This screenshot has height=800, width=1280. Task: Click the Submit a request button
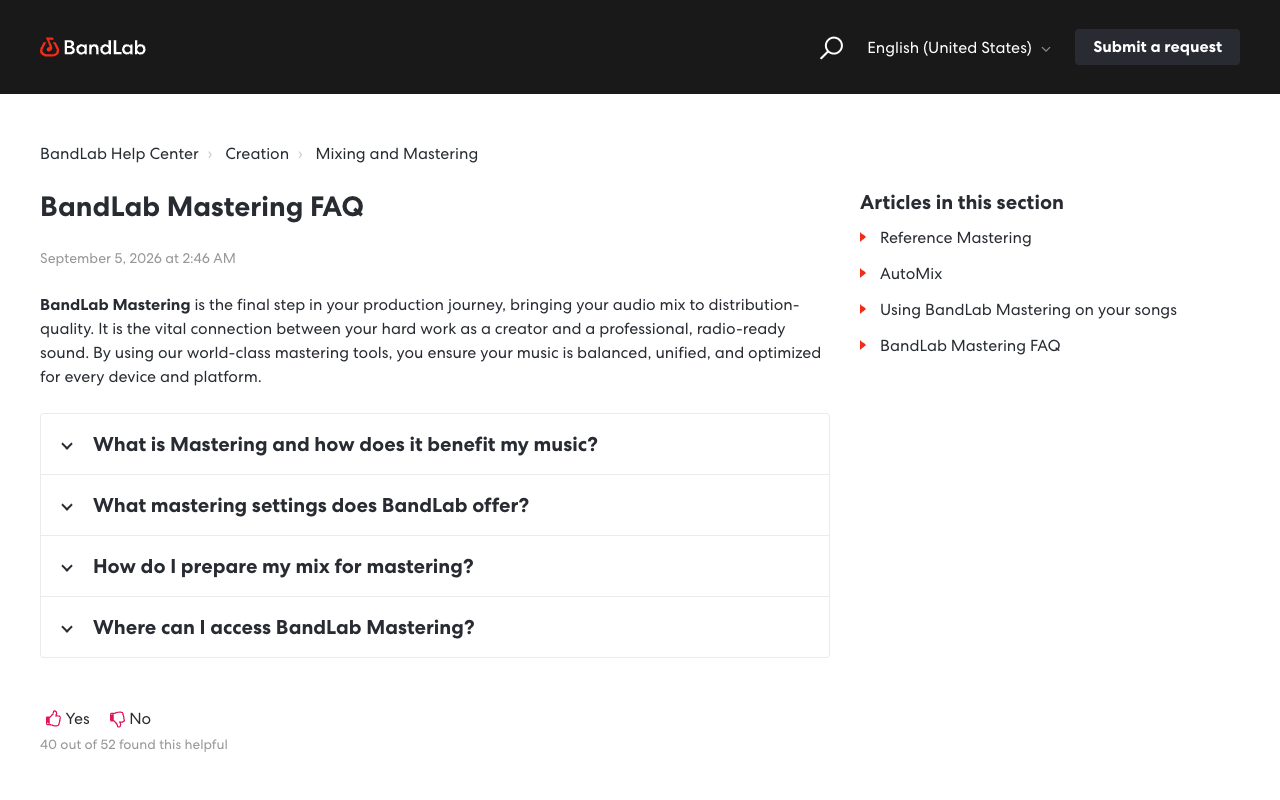(x=1157, y=47)
